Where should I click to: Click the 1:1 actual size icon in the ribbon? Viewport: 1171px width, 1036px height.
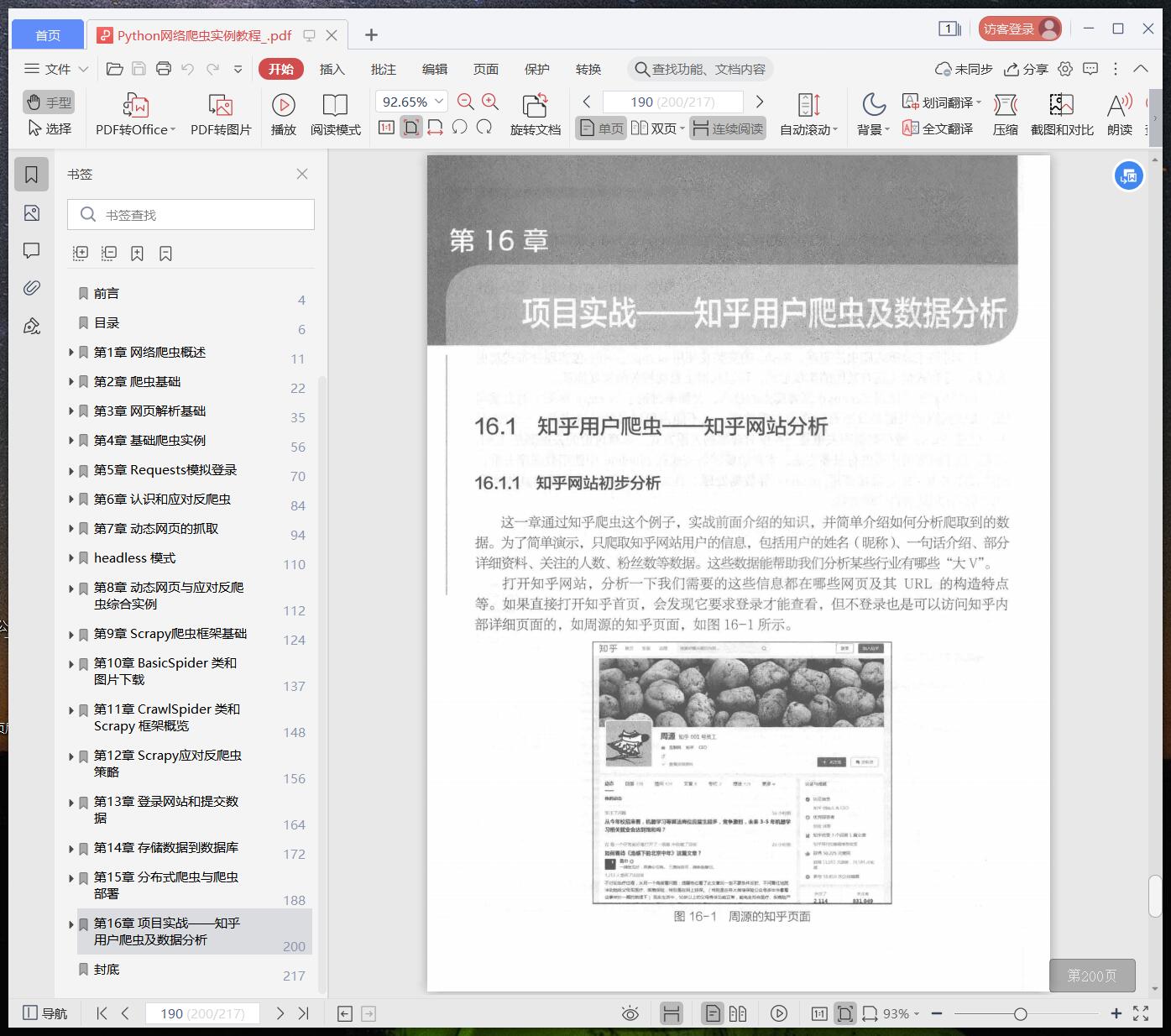tap(386, 128)
